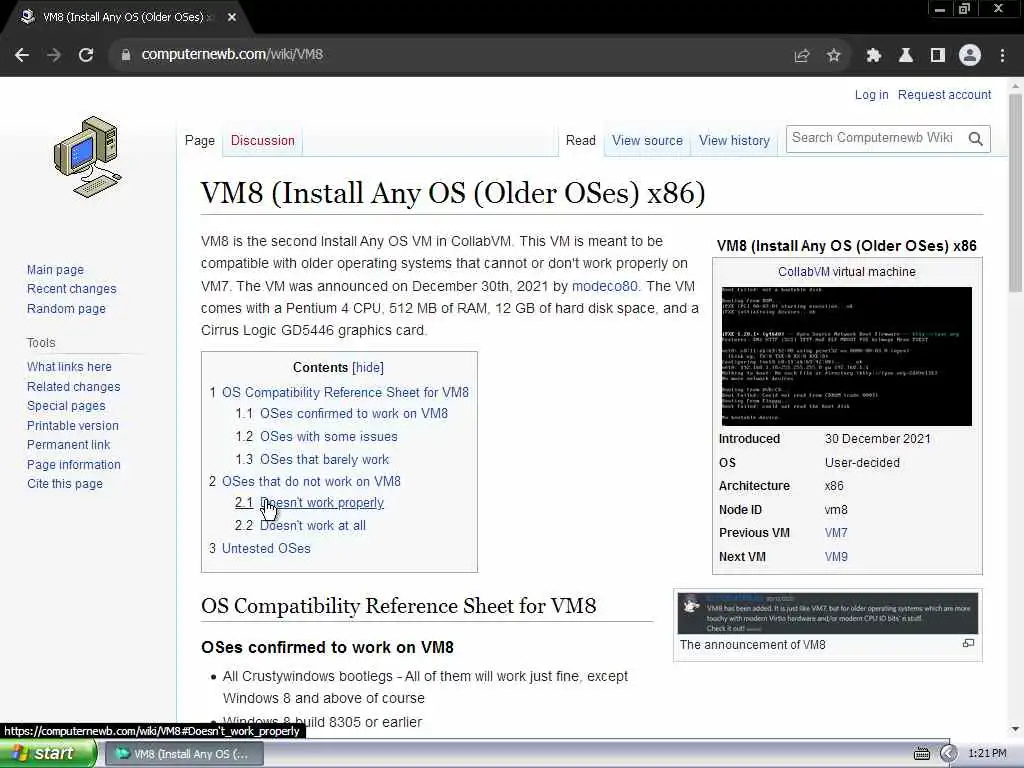Open Page information link
Image resolution: width=1024 pixels, height=768 pixels.
click(74, 464)
